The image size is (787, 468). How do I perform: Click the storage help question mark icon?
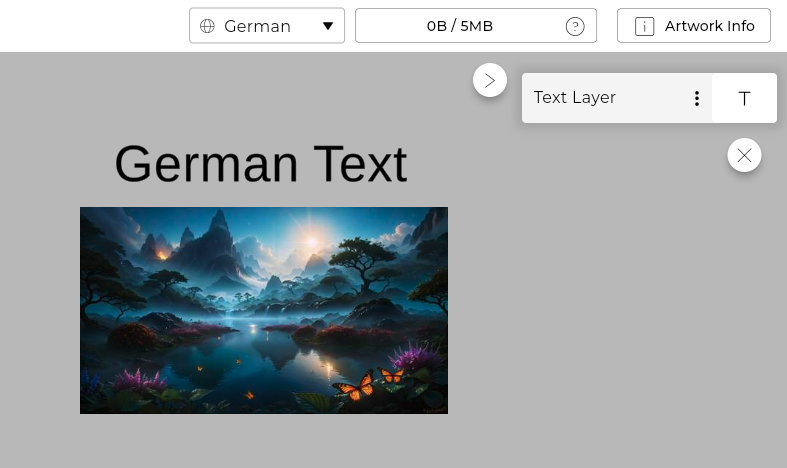[575, 26]
